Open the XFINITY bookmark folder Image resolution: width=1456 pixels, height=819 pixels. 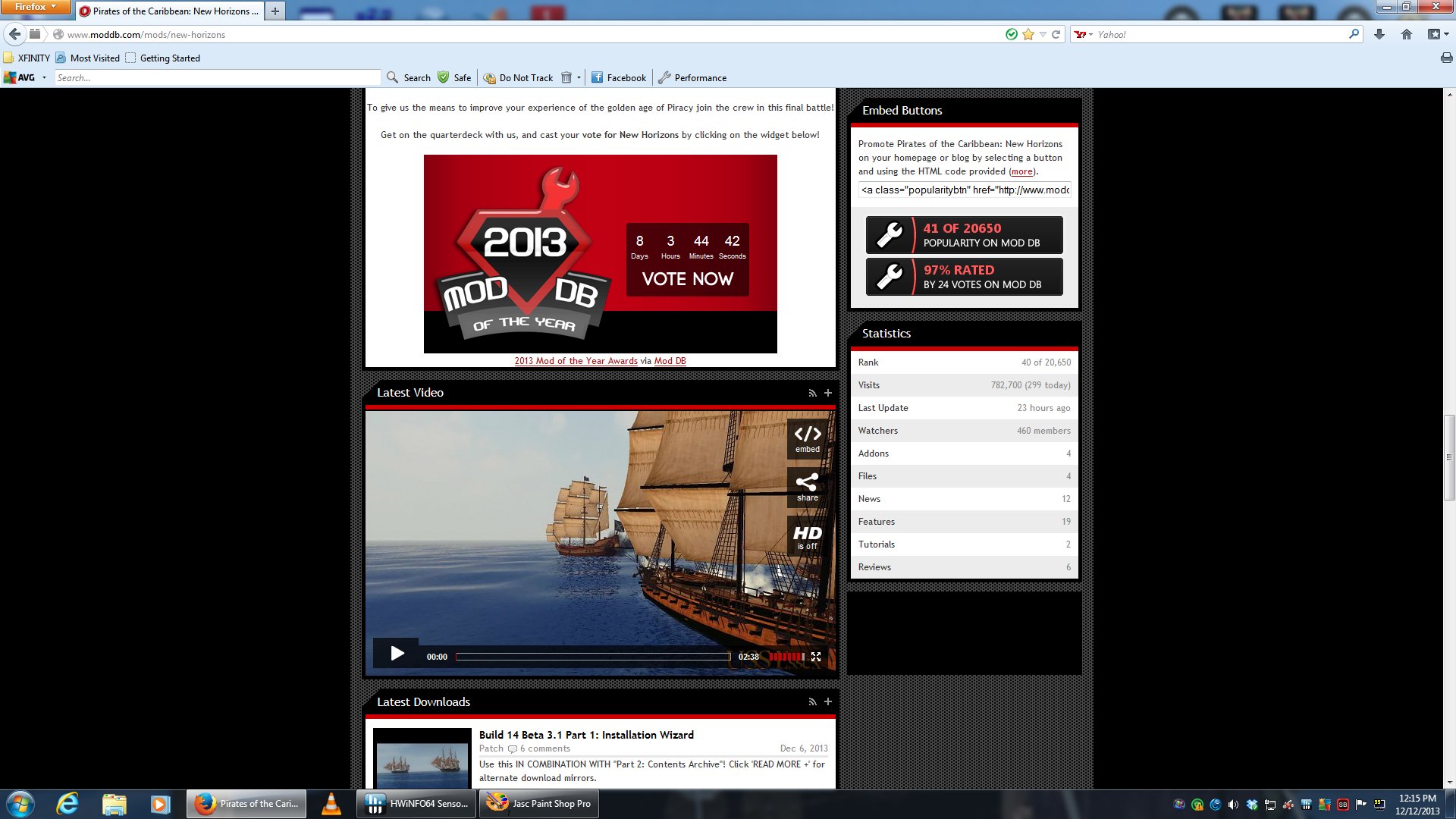27,58
